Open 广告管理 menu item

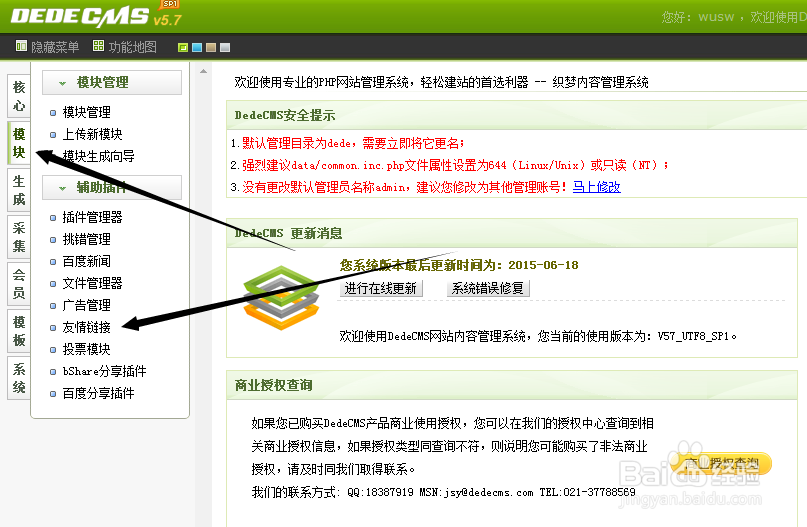86,305
